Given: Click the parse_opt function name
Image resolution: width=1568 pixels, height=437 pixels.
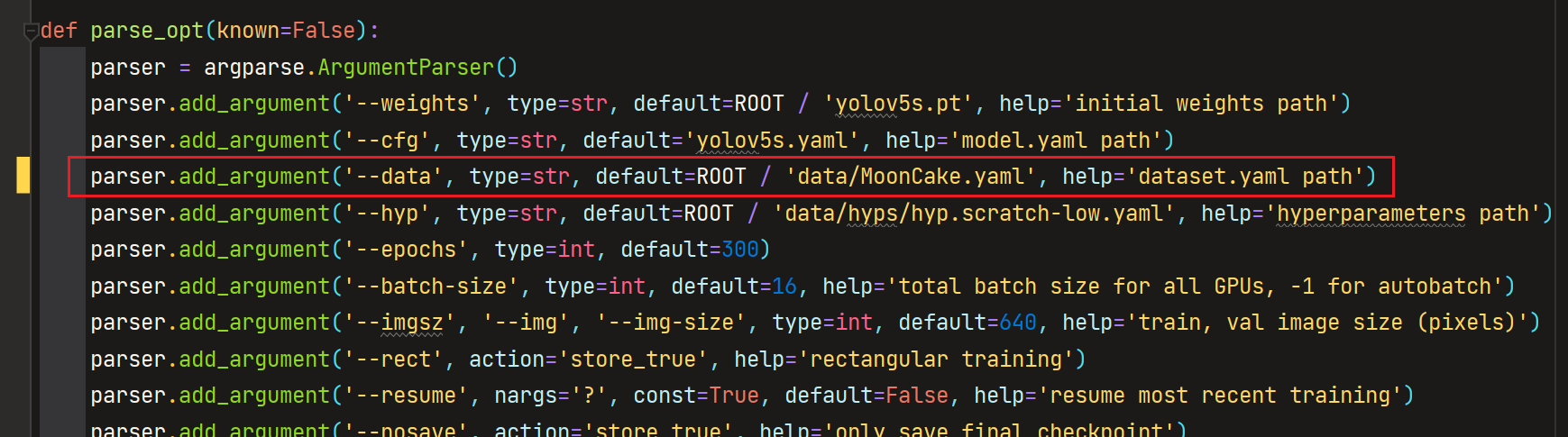Looking at the screenshot, I should point(147,31).
